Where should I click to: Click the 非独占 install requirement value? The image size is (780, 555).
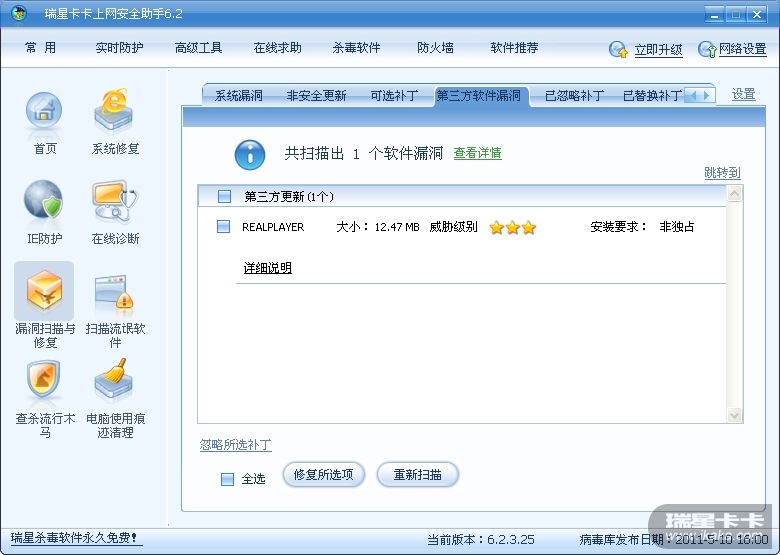click(677, 227)
